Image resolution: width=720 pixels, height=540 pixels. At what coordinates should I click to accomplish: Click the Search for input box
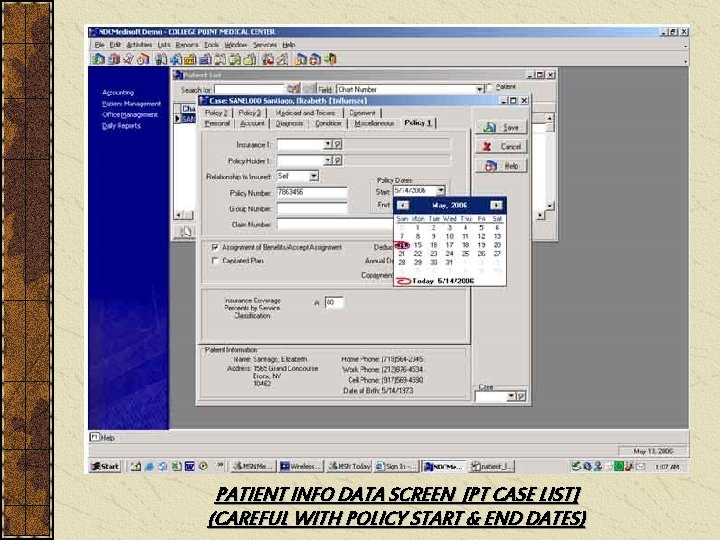[250, 89]
